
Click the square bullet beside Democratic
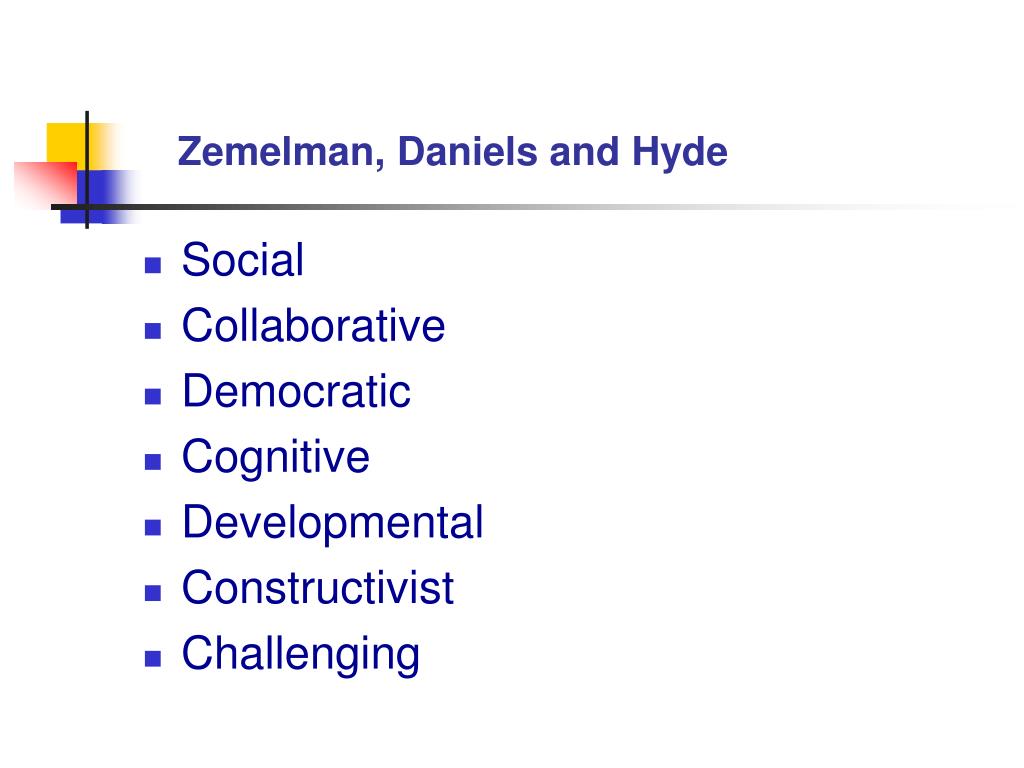[153, 396]
